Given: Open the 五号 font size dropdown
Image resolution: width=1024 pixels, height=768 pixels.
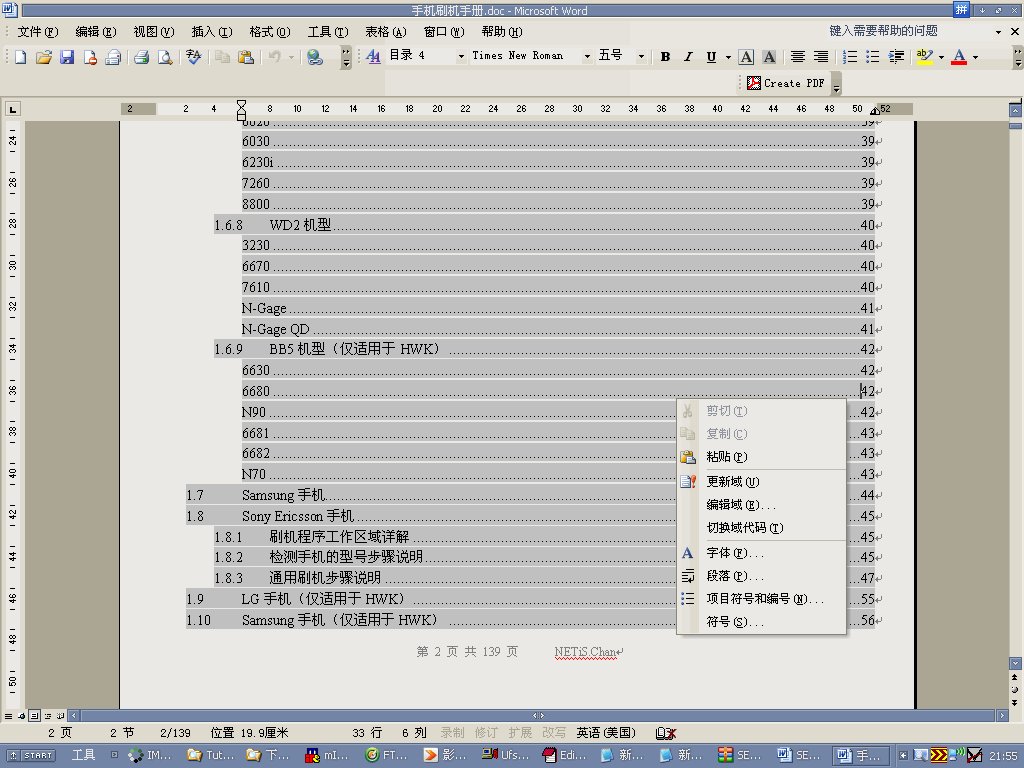Looking at the screenshot, I should pyautogui.click(x=641, y=56).
